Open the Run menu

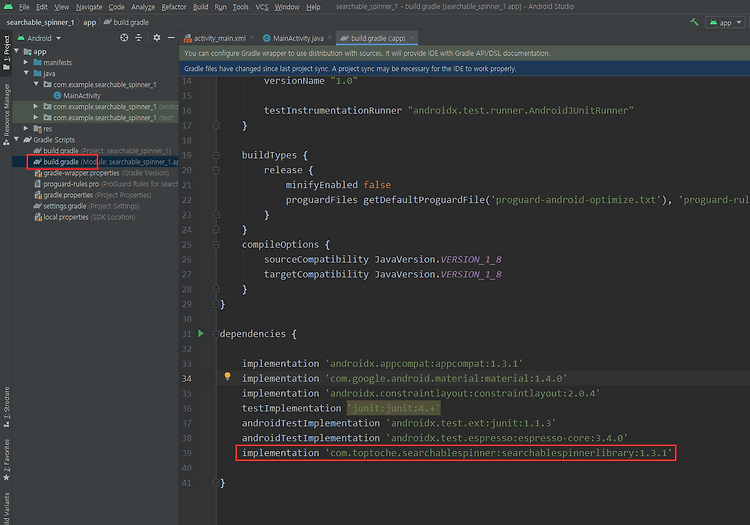pos(221,7)
